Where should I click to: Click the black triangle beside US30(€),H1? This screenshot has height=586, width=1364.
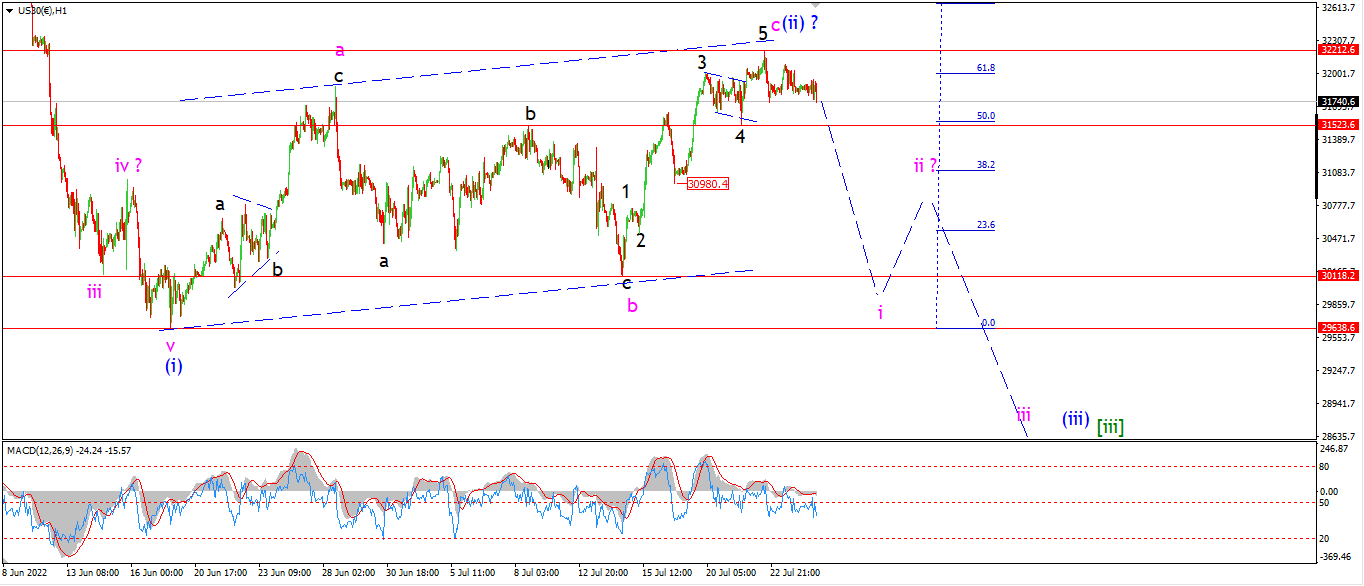[x=9, y=10]
